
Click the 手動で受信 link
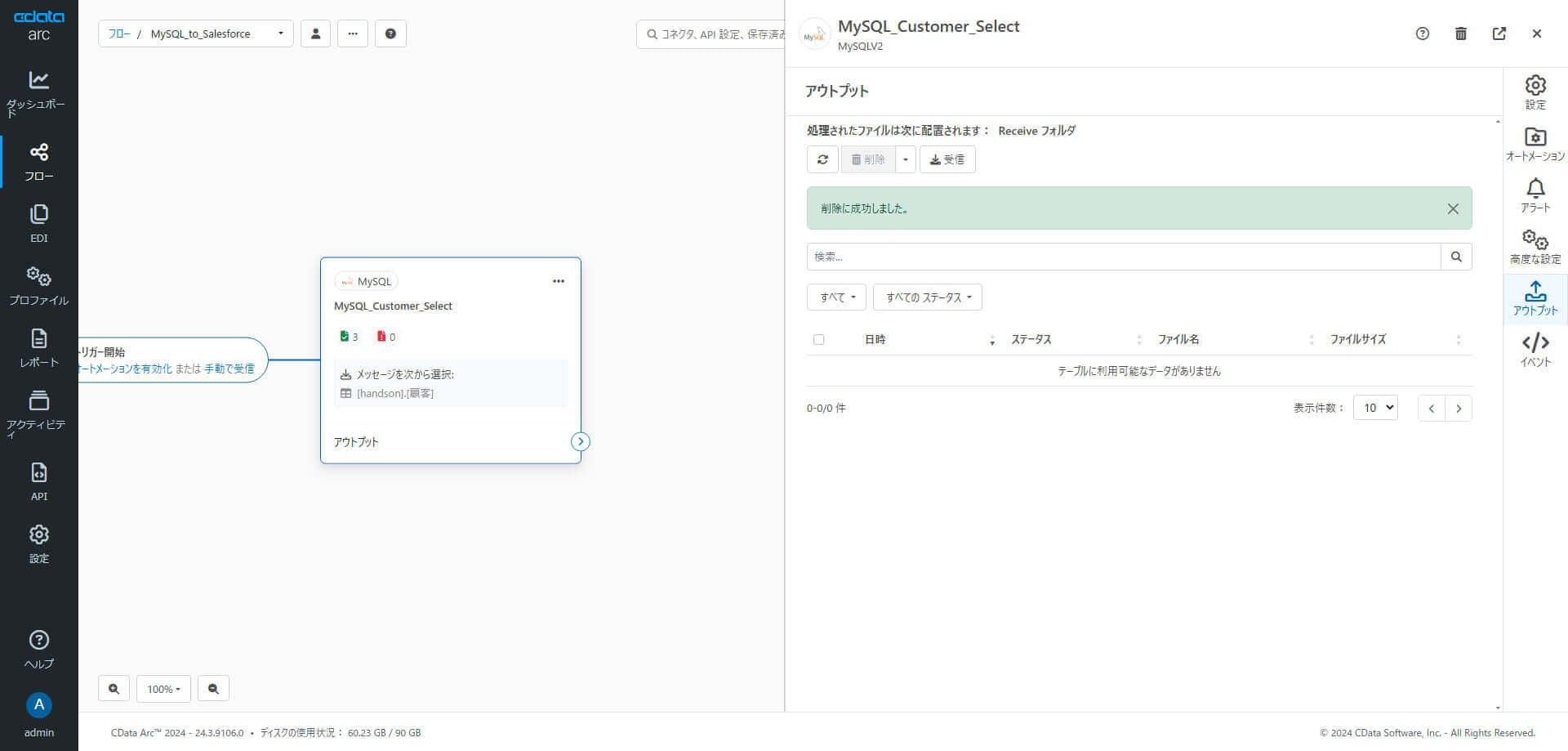229,369
